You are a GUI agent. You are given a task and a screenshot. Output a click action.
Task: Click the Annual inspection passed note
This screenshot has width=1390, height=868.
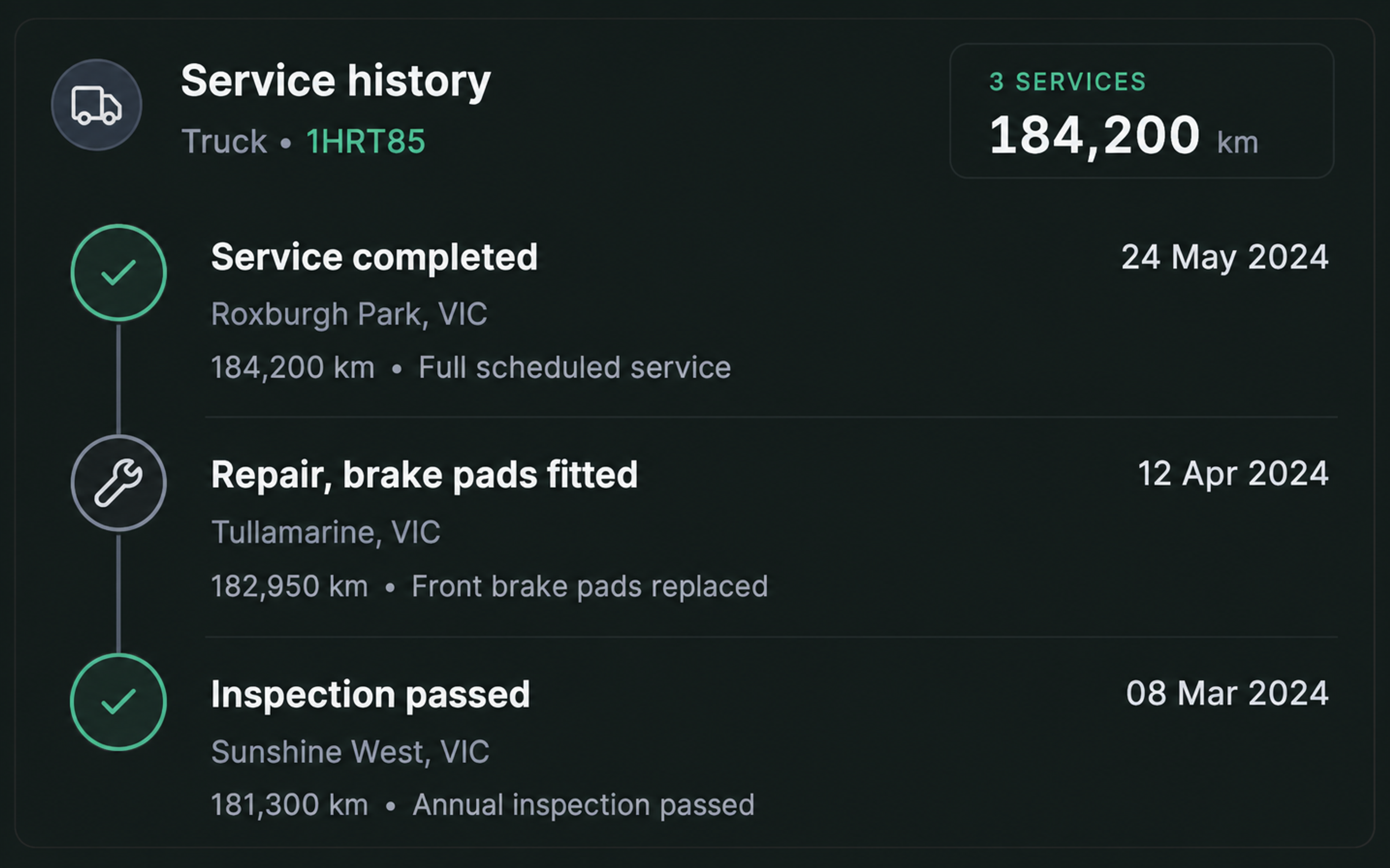pyautogui.click(x=583, y=805)
